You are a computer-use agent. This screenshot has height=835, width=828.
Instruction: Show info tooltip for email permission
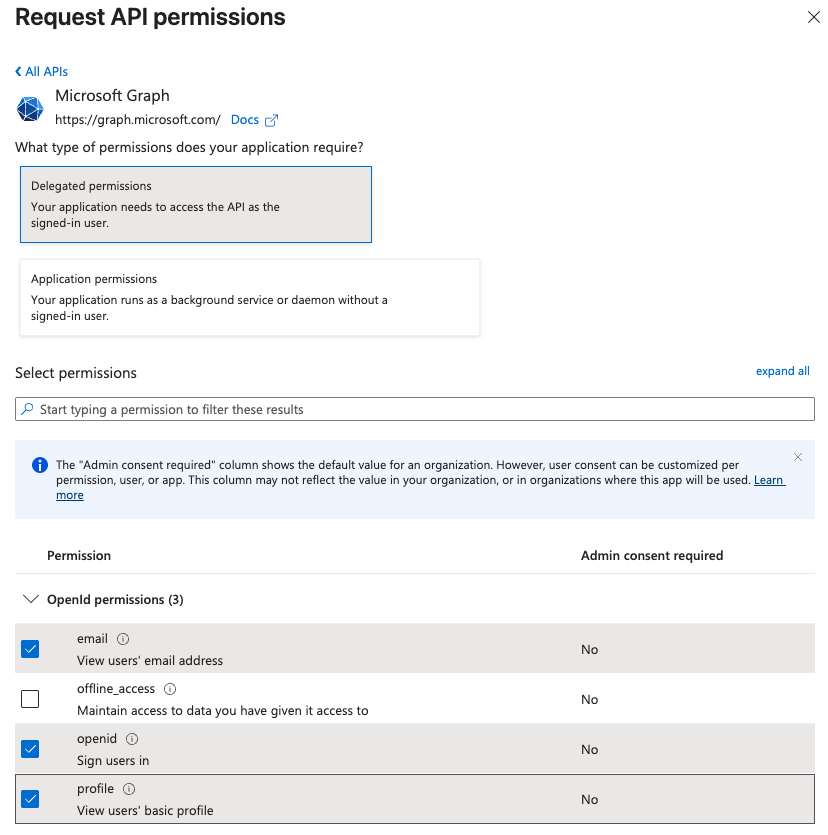[123, 638]
